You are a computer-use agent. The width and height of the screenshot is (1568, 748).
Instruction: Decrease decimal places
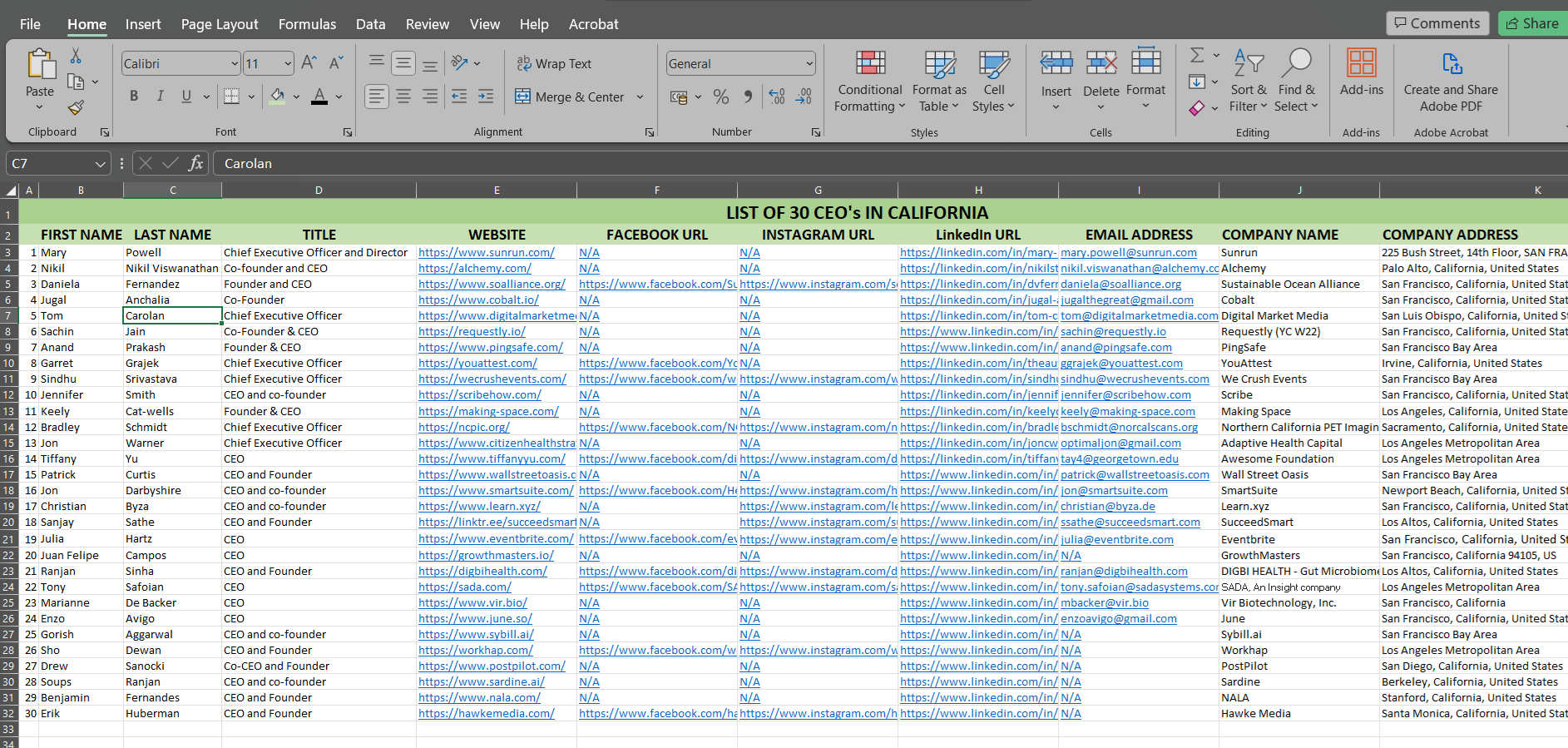804,97
